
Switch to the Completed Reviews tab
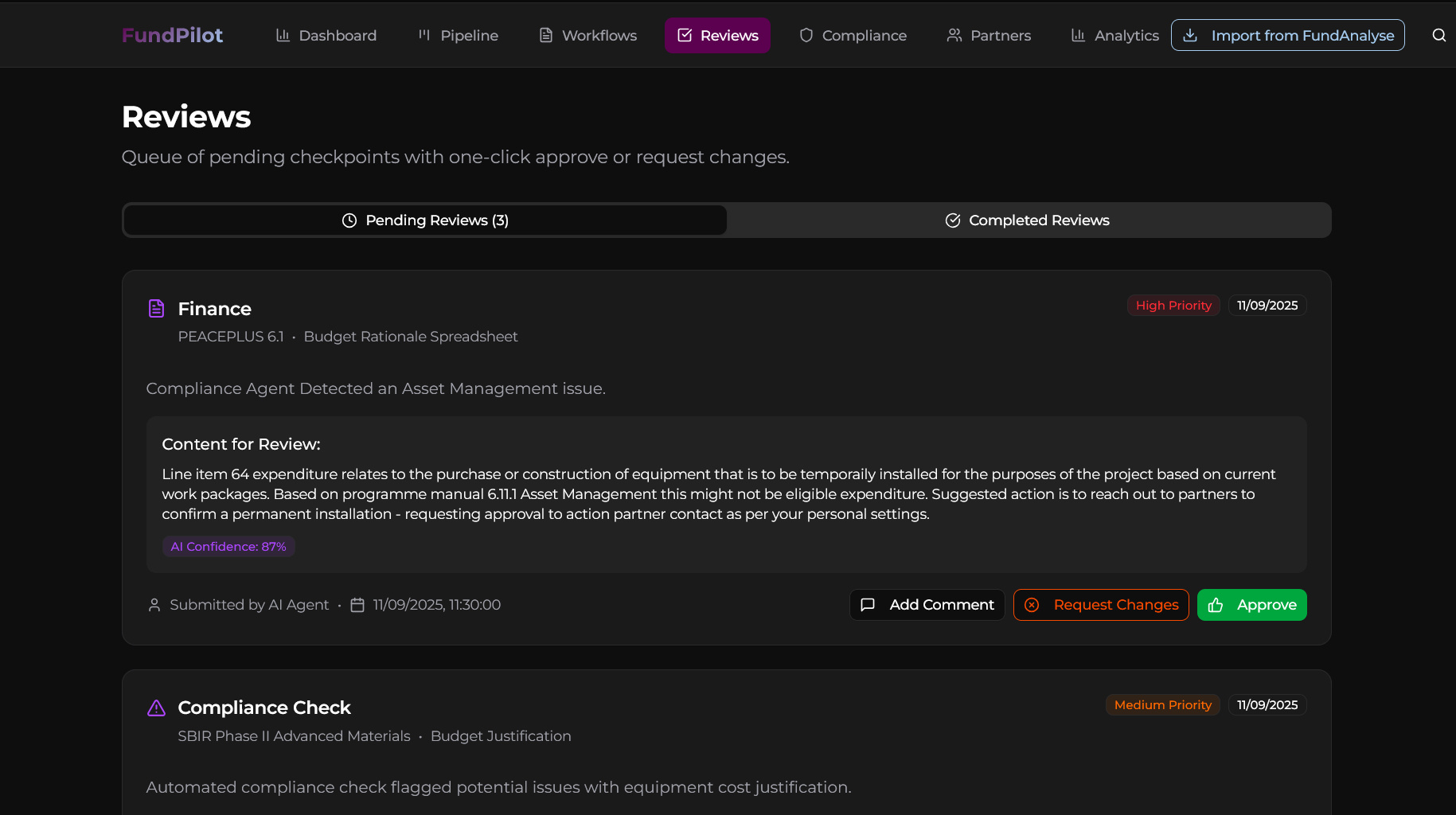[1028, 220]
